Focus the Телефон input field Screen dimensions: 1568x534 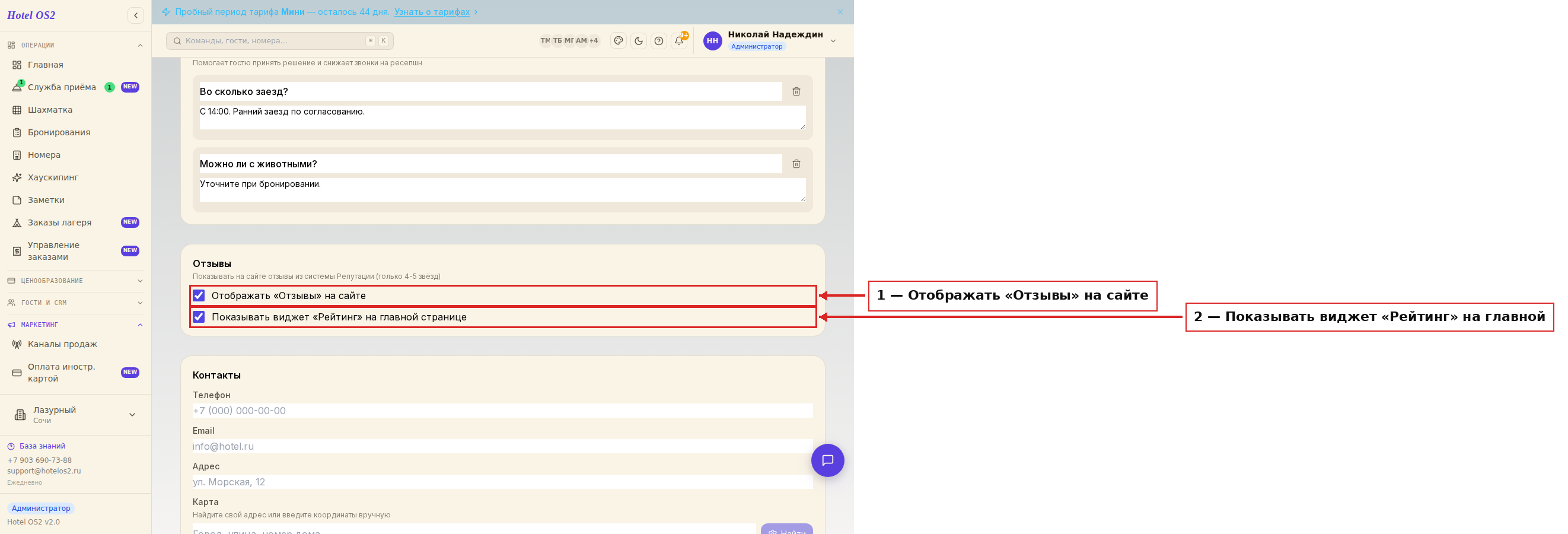pyautogui.click(x=502, y=411)
